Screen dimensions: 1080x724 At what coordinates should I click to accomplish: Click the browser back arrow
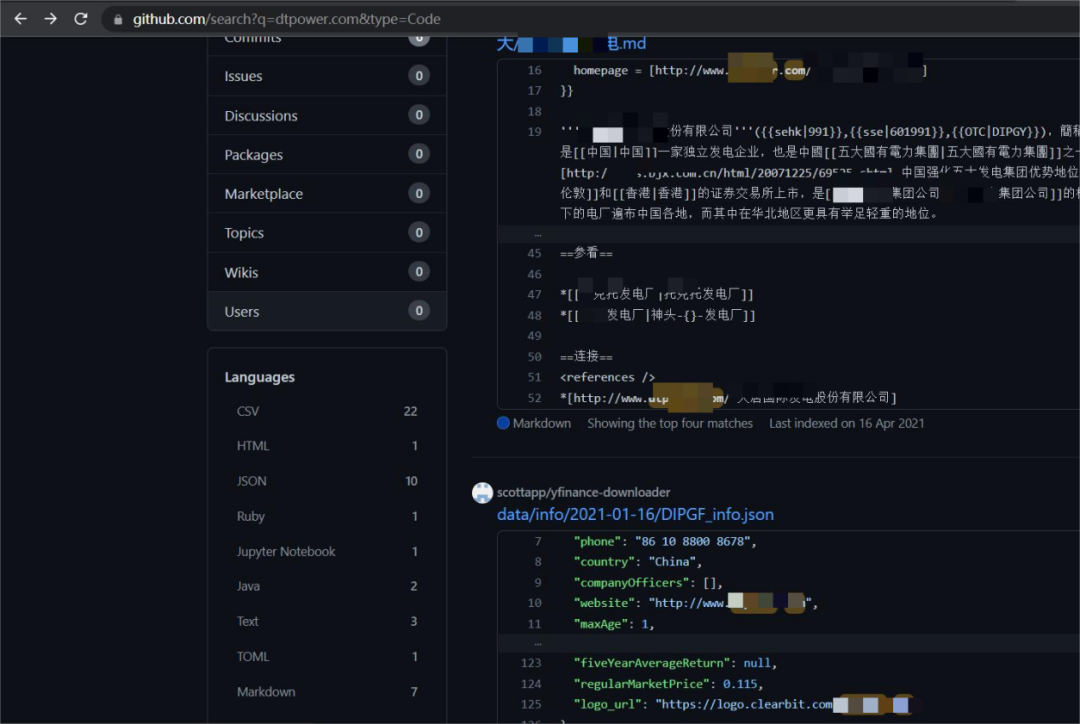coord(21,19)
